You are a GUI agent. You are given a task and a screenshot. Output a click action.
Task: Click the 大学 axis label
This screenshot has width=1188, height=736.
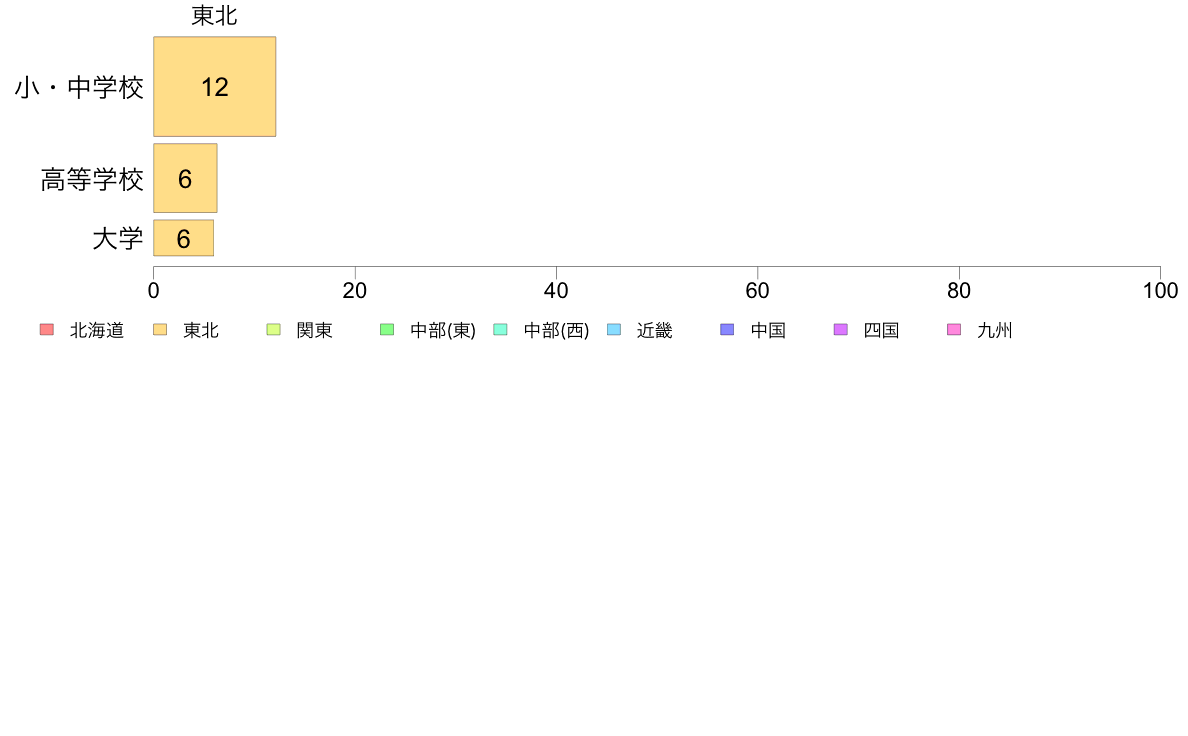(x=118, y=239)
